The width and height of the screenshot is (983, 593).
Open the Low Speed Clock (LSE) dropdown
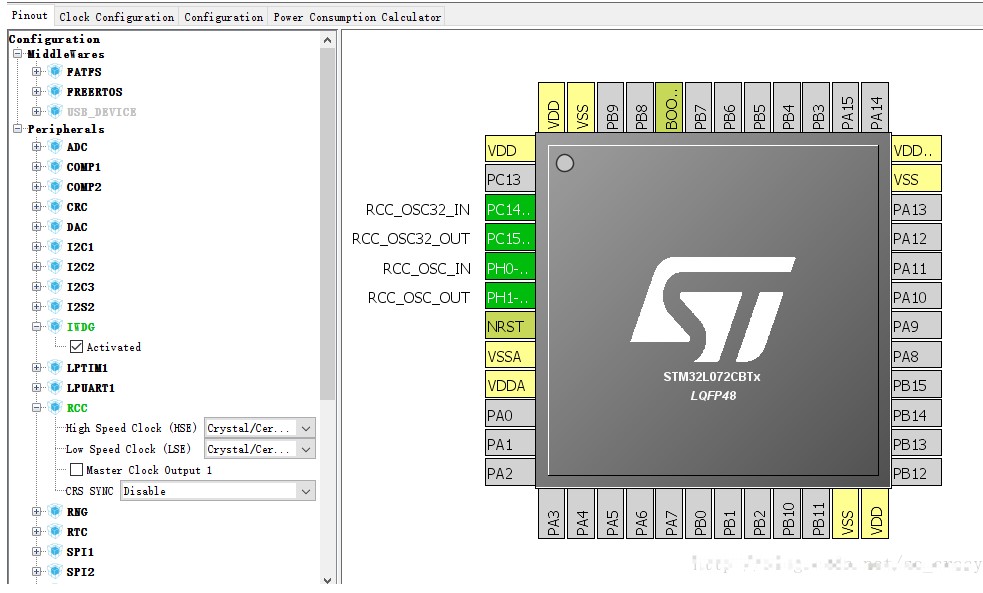point(260,449)
